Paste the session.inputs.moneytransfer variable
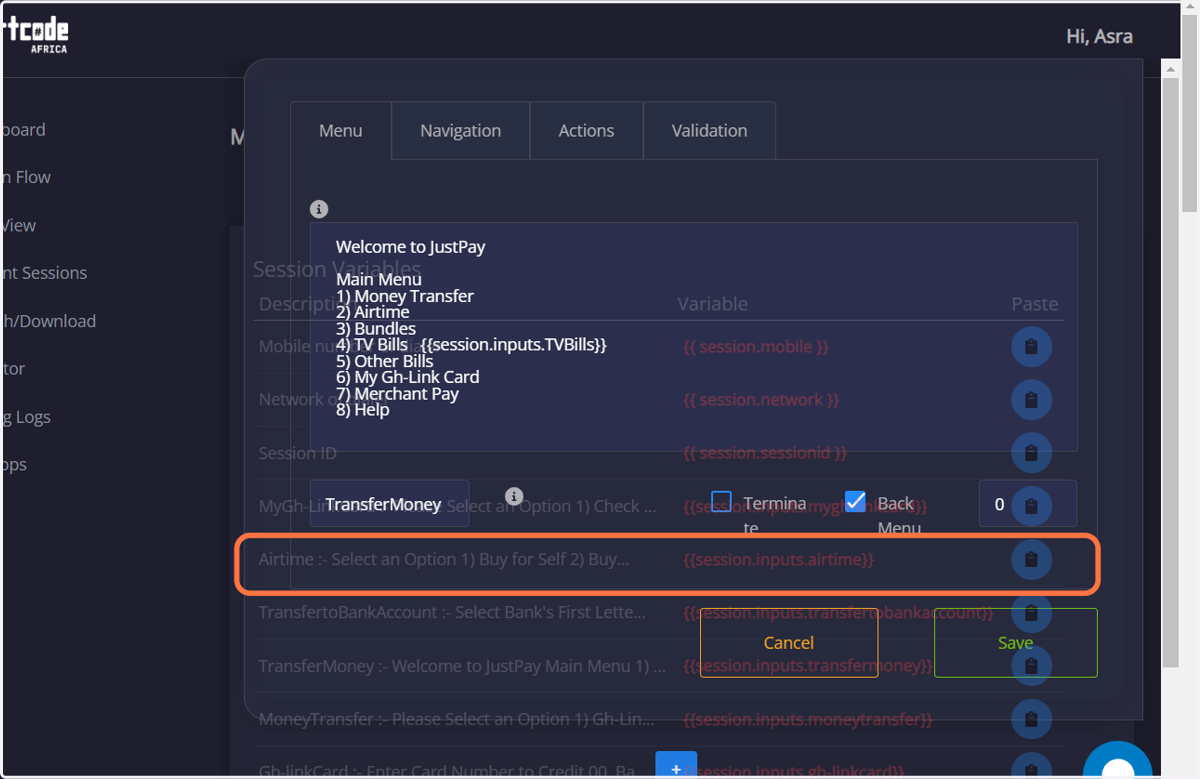 coord(1031,719)
